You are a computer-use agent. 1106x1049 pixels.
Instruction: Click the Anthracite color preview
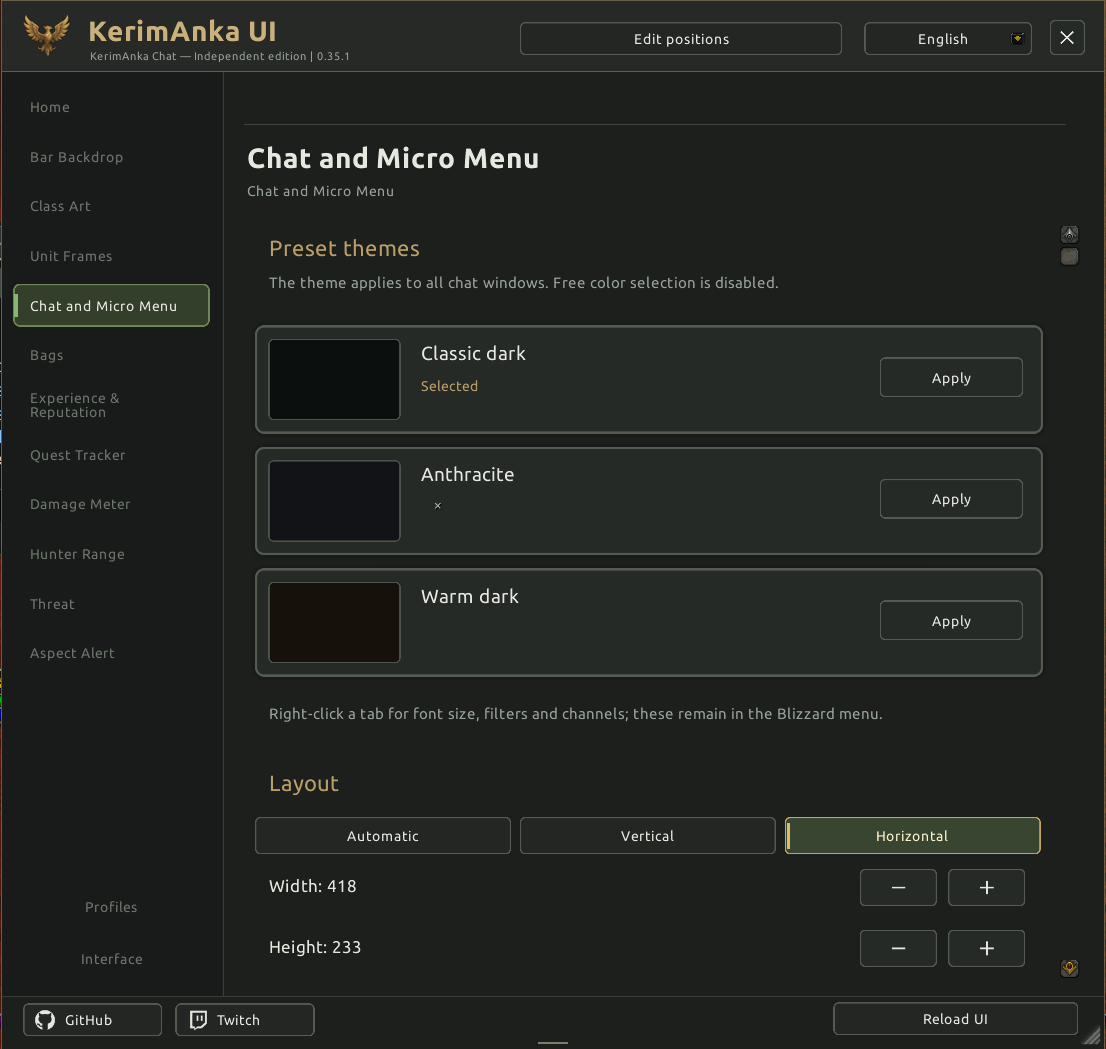334,501
